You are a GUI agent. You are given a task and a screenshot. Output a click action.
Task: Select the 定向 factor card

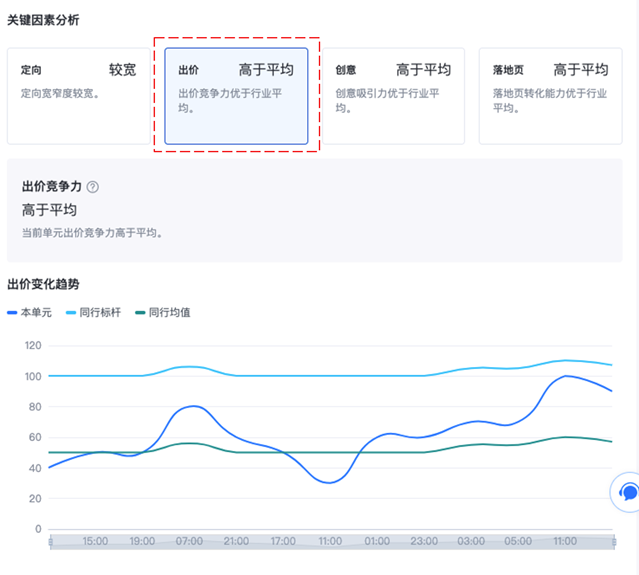pos(78,96)
